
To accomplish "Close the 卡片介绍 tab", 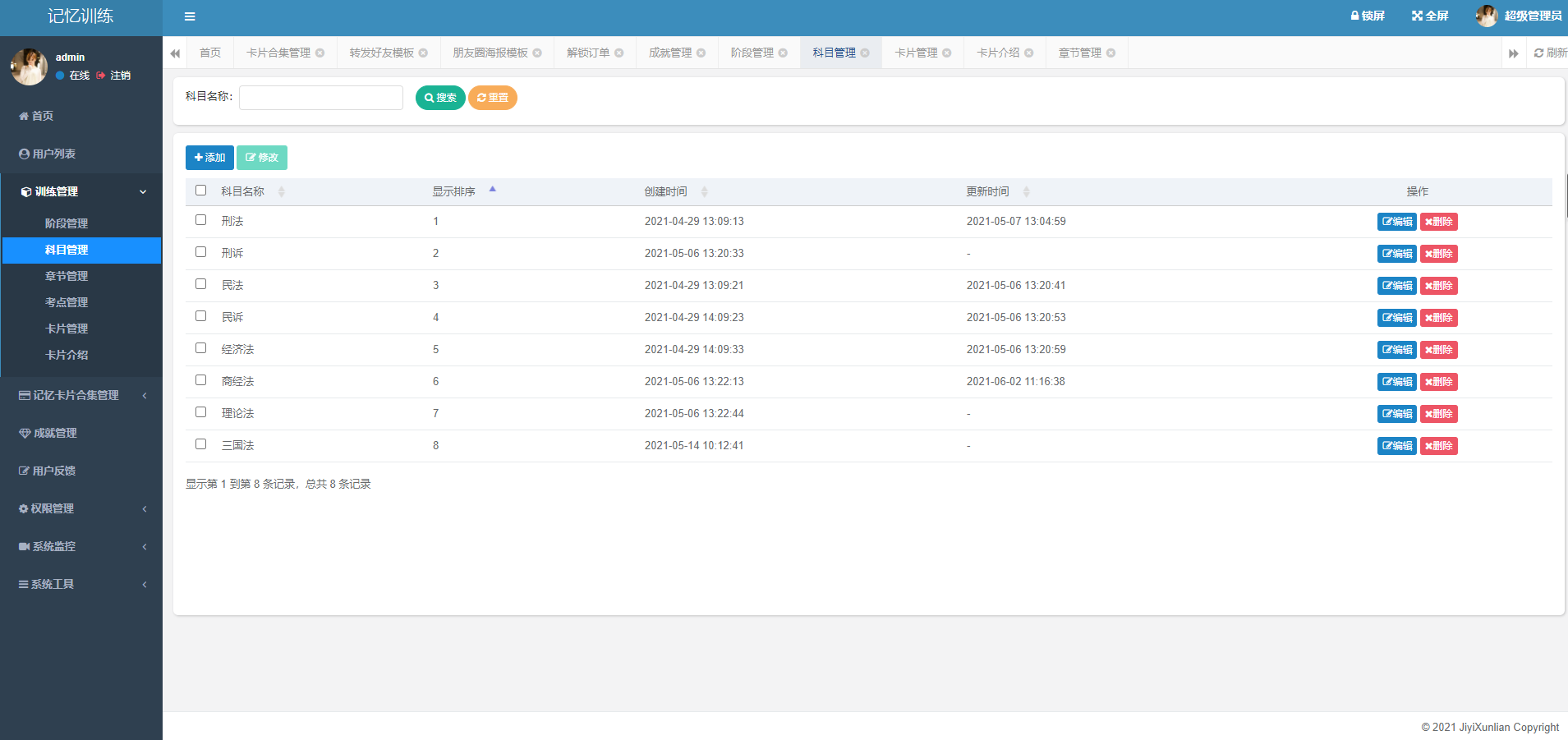I will coord(1028,53).
